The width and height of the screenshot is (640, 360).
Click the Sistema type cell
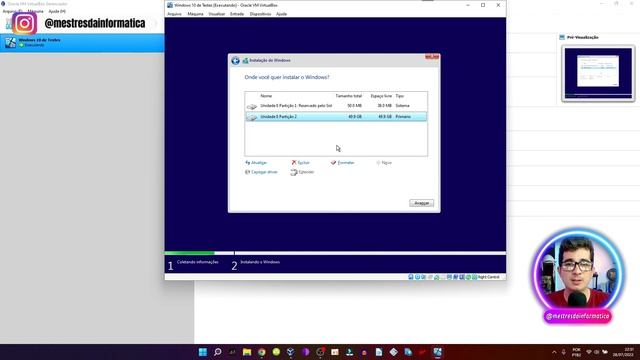(x=402, y=106)
